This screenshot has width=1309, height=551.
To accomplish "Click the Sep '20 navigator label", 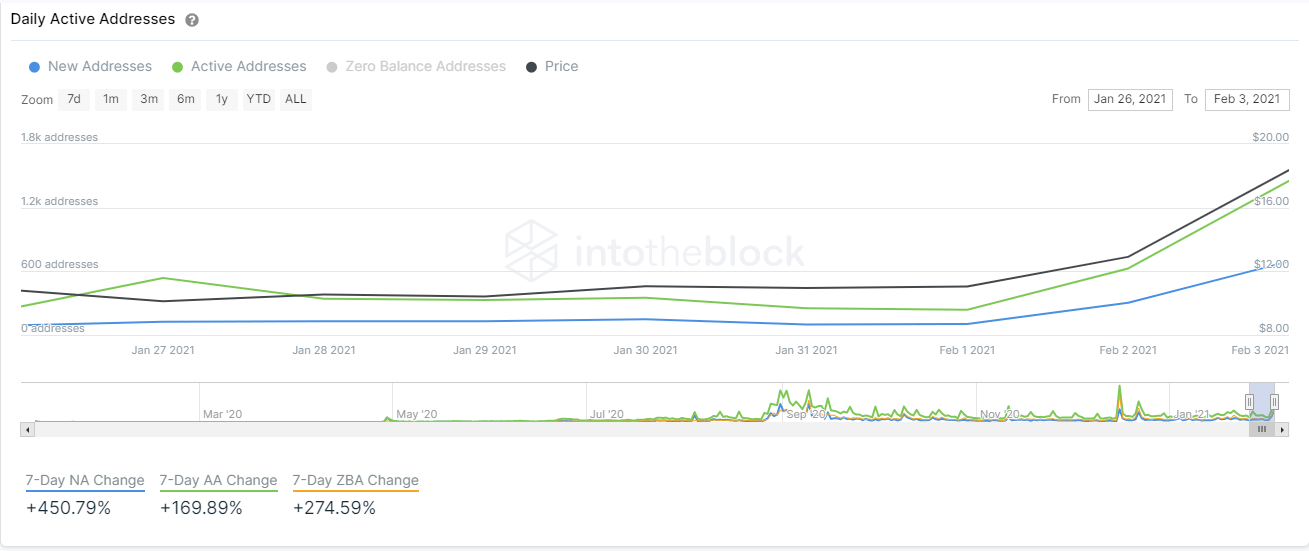I will (x=806, y=414).
